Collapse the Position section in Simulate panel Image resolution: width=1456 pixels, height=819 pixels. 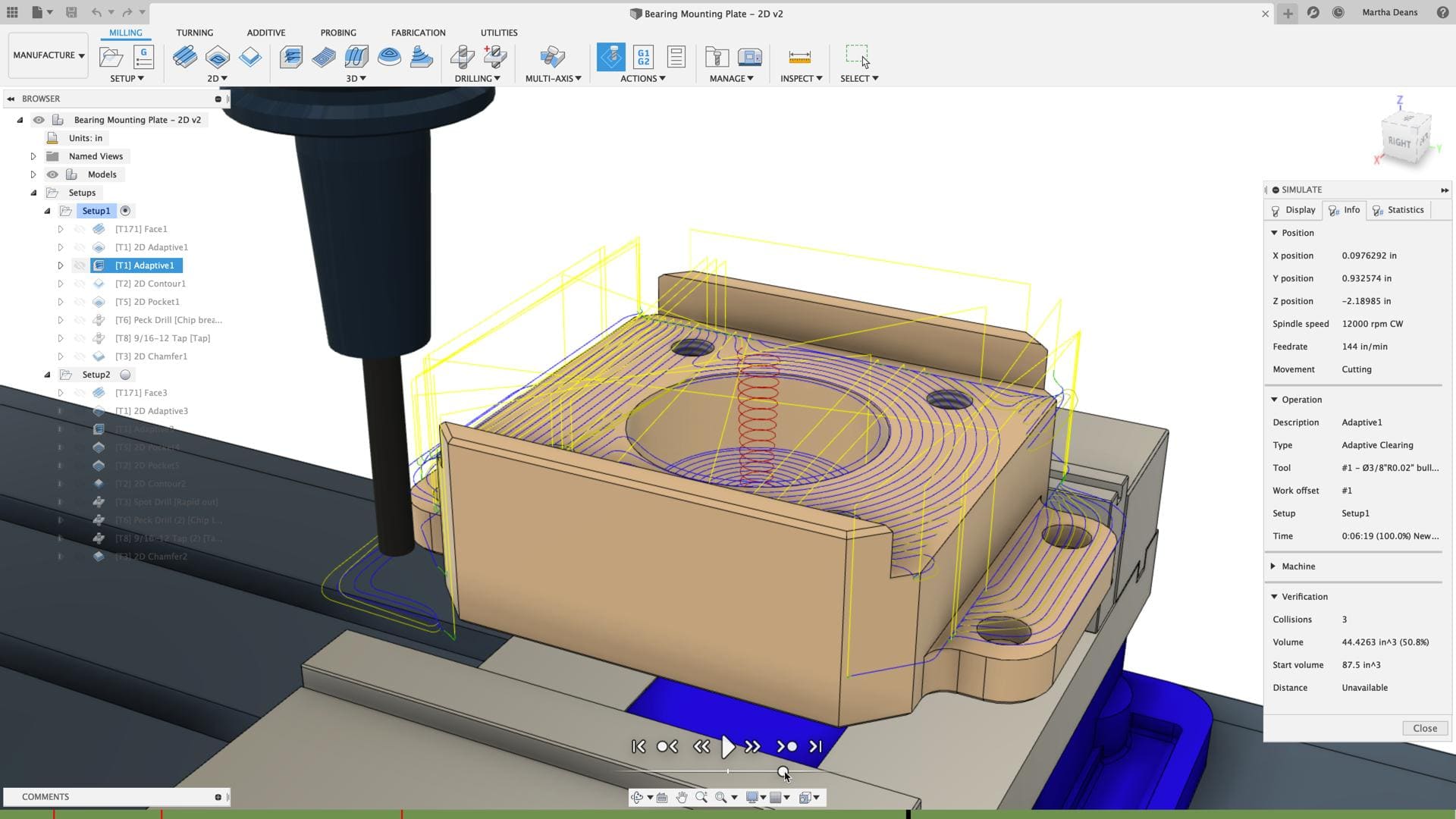point(1274,233)
